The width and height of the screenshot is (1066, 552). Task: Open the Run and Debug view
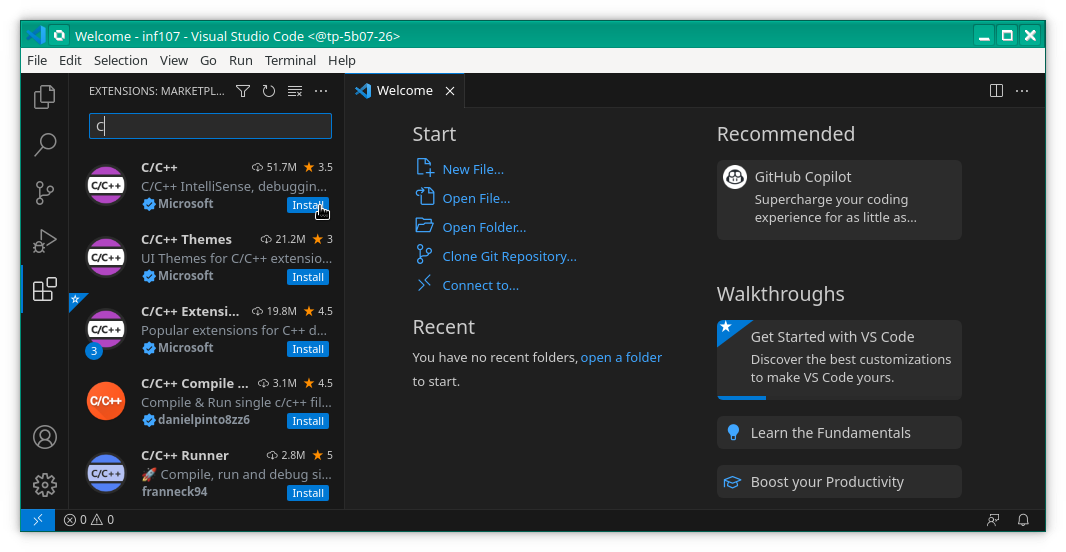point(45,241)
